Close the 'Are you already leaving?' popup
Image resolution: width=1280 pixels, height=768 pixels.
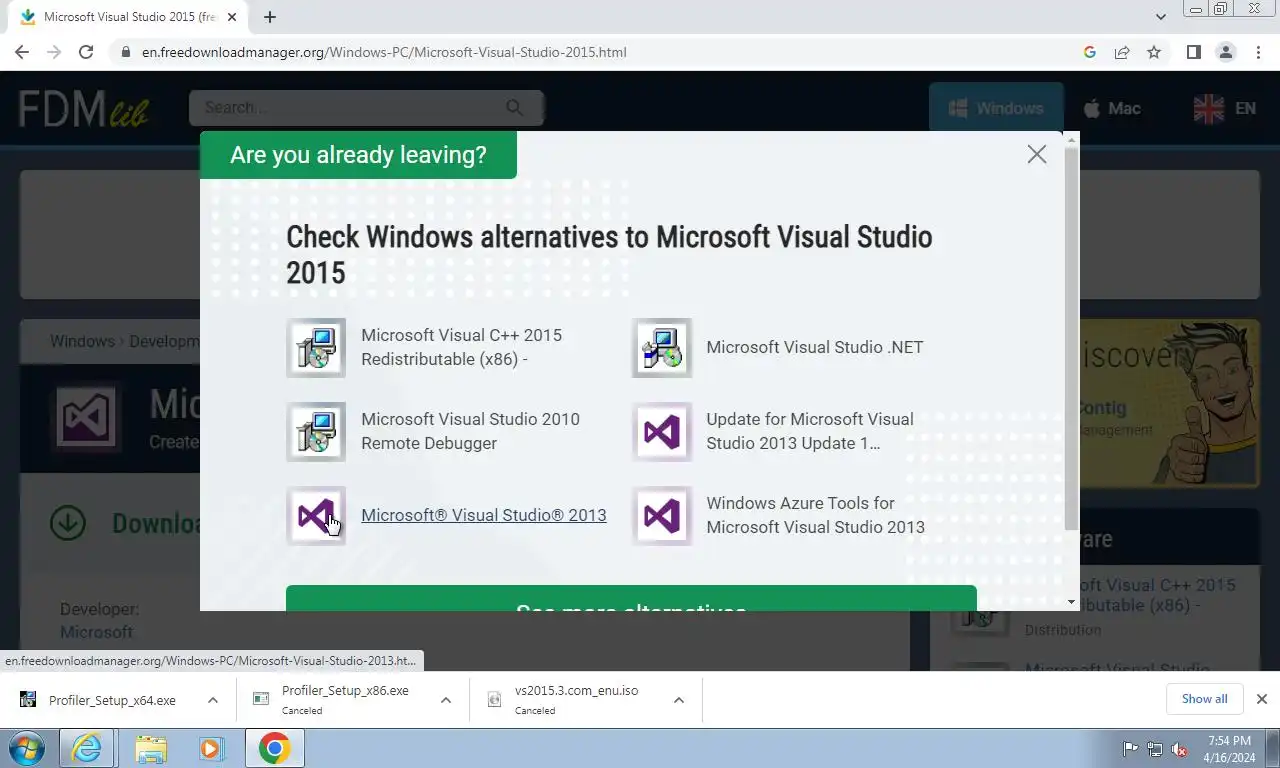click(x=1037, y=154)
